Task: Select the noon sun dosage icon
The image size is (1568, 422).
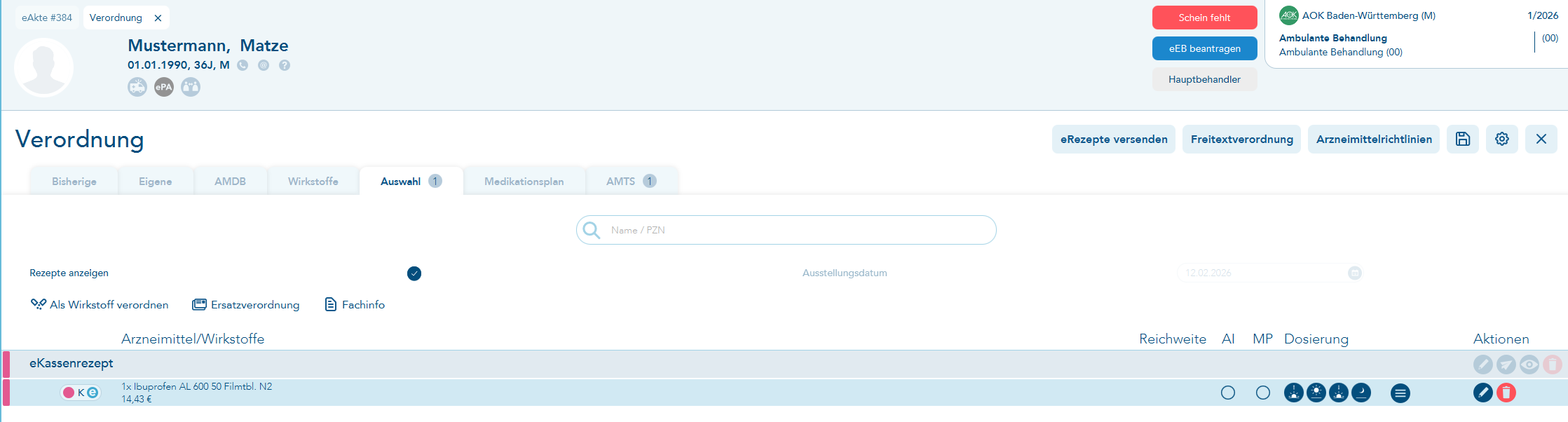Action: pyautogui.click(x=1316, y=393)
